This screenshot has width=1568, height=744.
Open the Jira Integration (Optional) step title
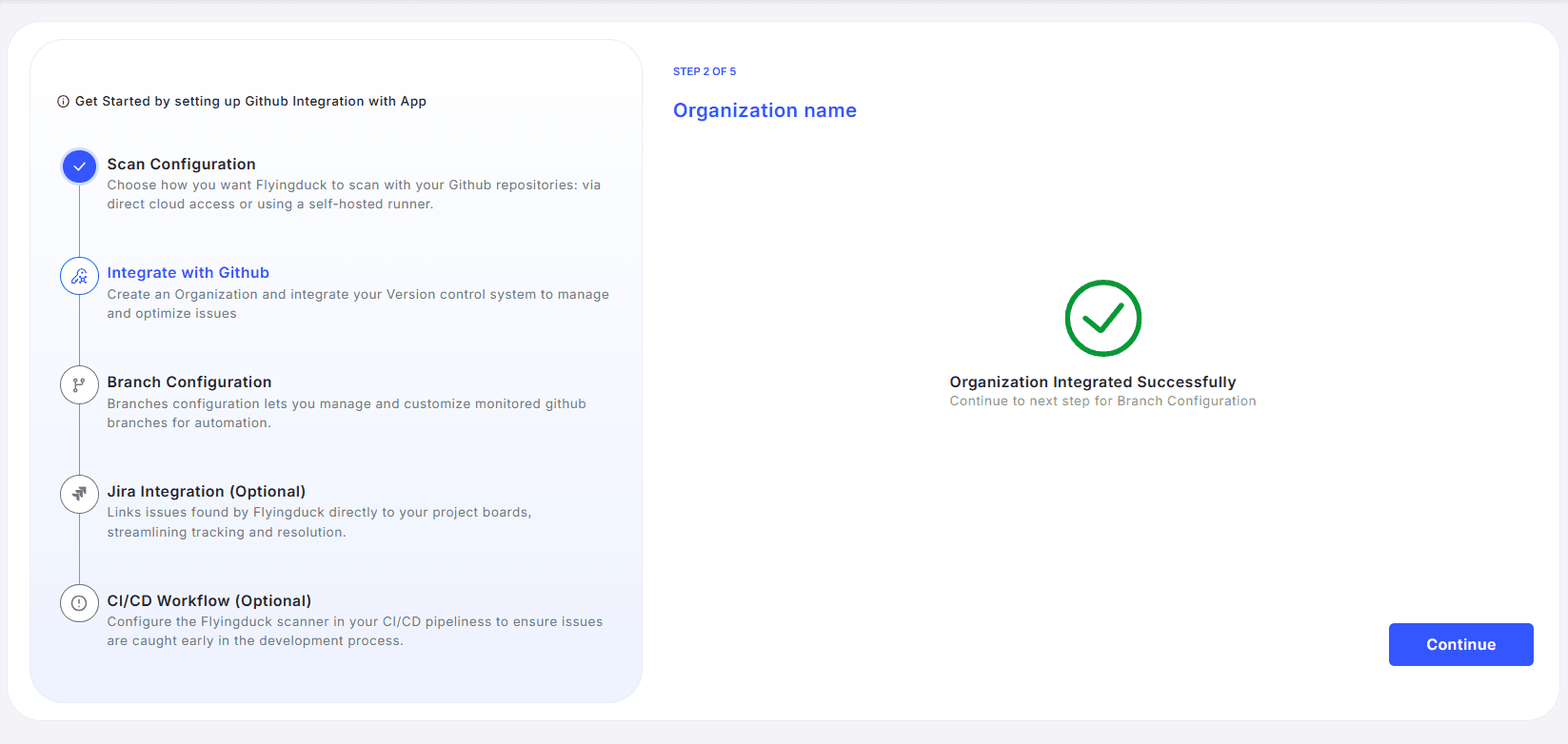(206, 491)
